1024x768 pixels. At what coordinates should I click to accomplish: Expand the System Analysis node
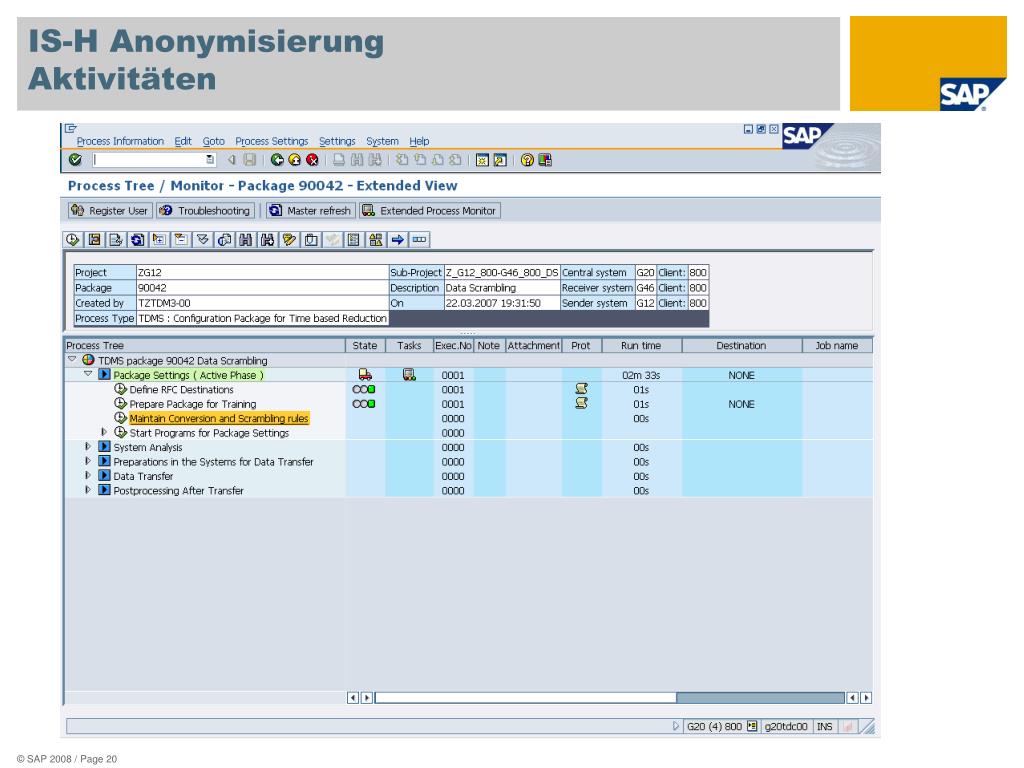pyautogui.click(x=88, y=447)
